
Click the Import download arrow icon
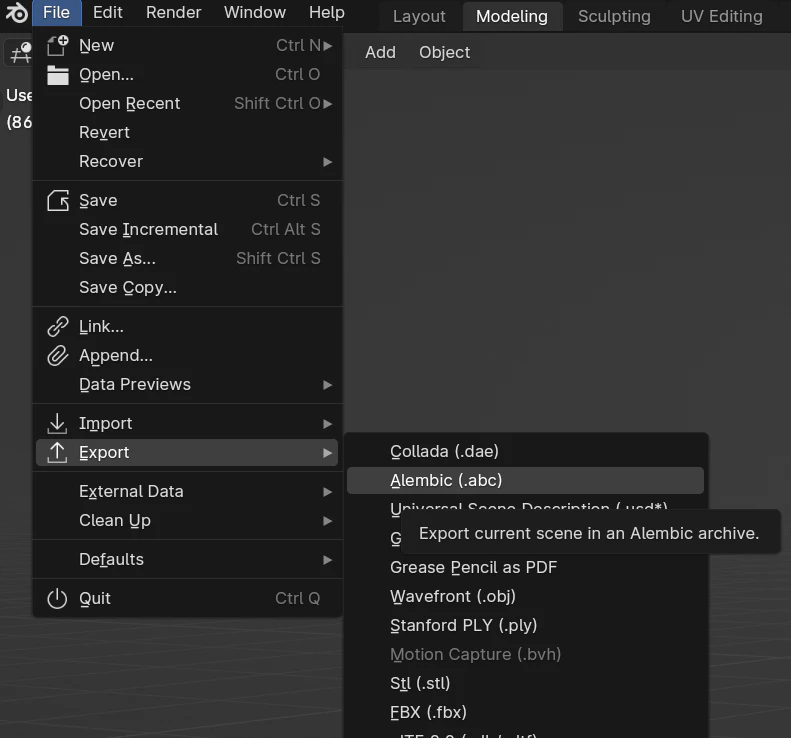(57, 423)
